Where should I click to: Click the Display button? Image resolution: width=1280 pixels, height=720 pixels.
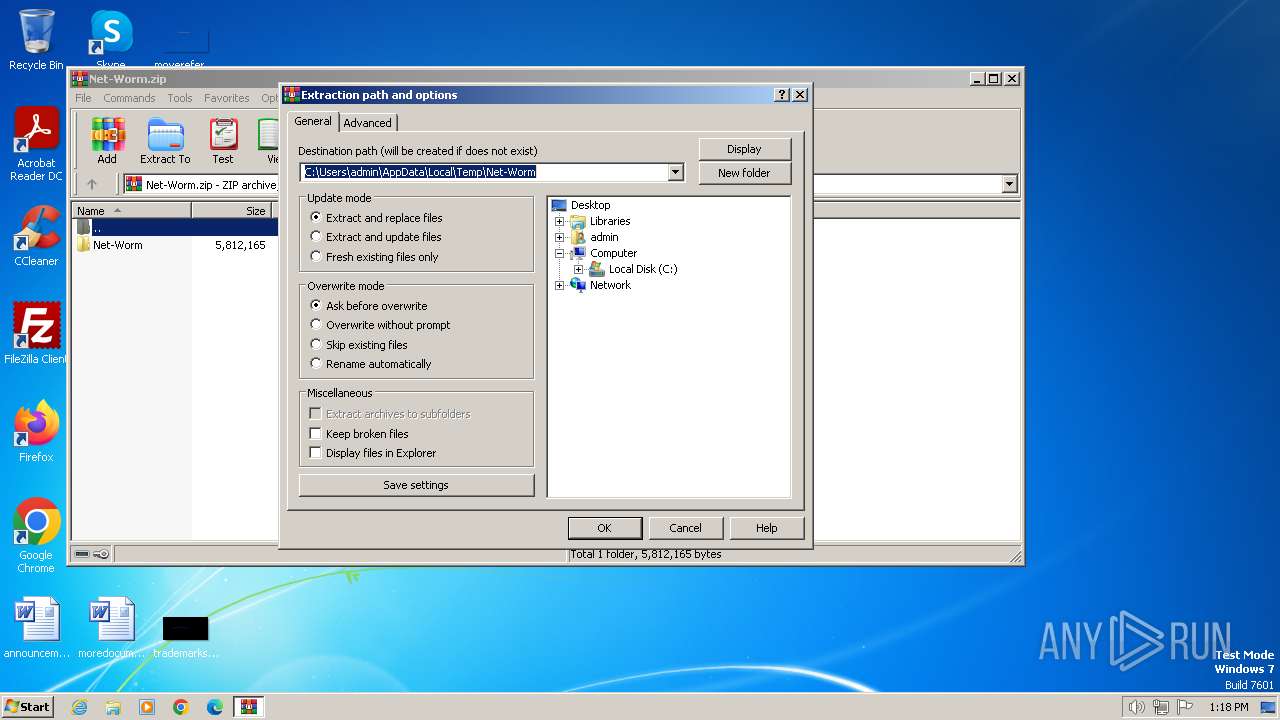coord(744,149)
